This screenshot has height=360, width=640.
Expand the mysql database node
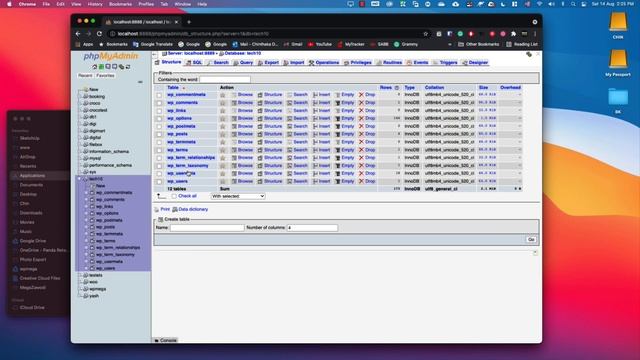[80, 158]
